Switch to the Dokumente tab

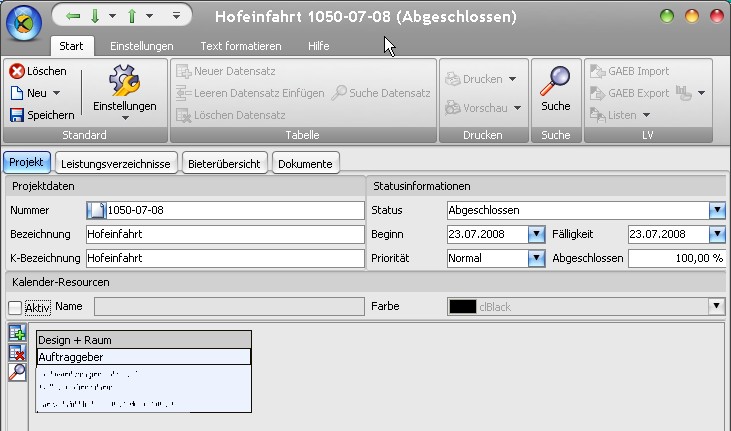[305, 163]
